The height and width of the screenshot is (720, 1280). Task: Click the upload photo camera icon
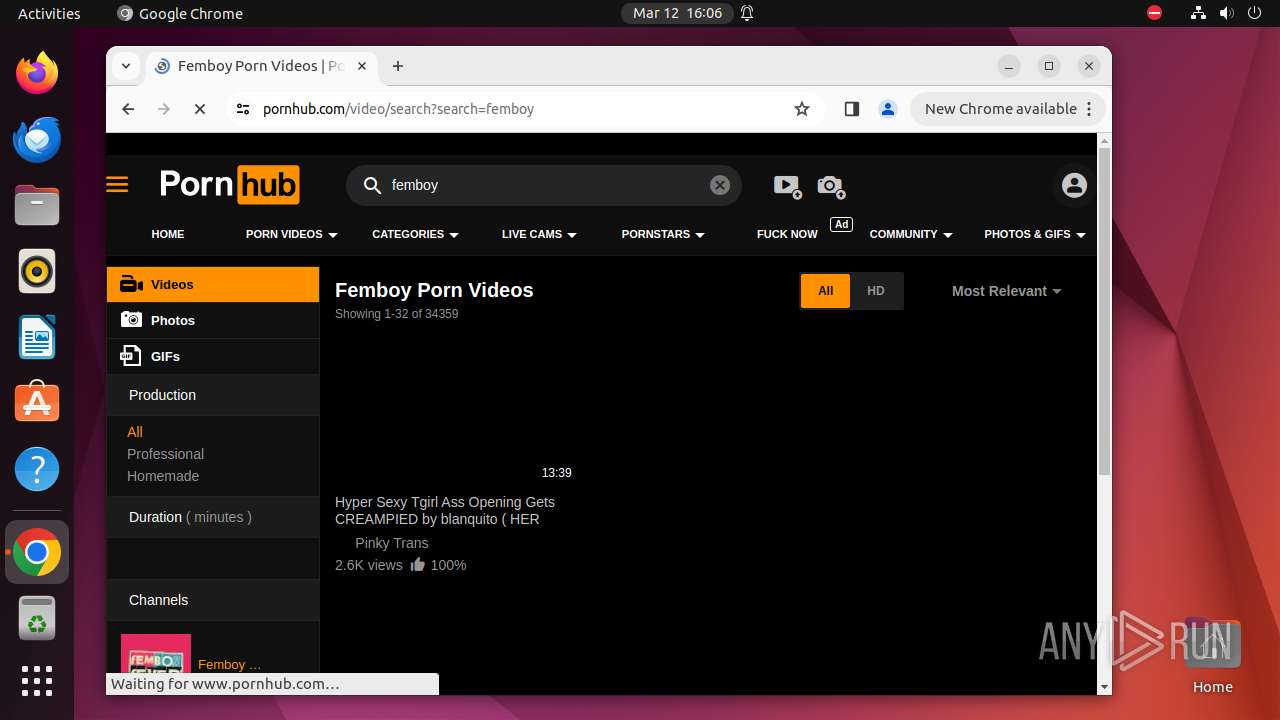coord(831,186)
